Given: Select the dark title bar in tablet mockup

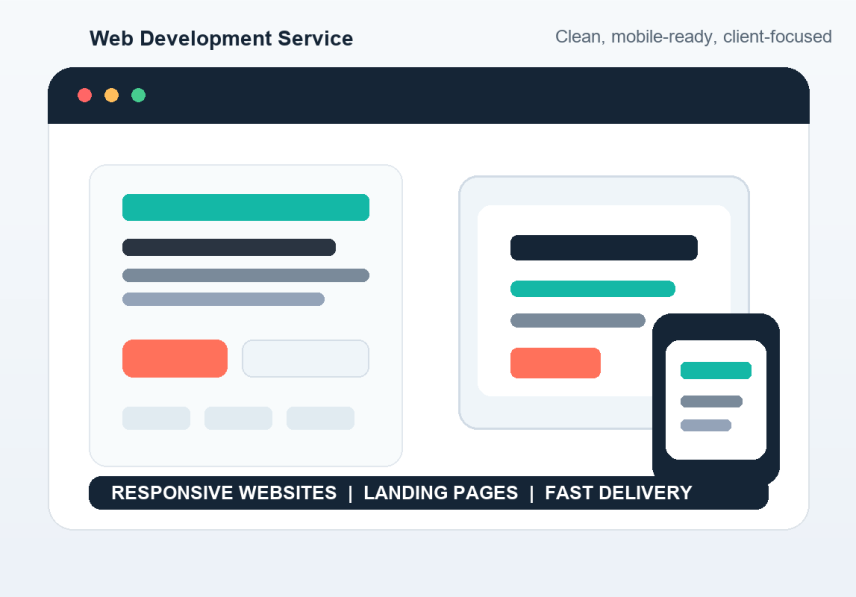Looking at the screenshot, I should tap(604, 248).
